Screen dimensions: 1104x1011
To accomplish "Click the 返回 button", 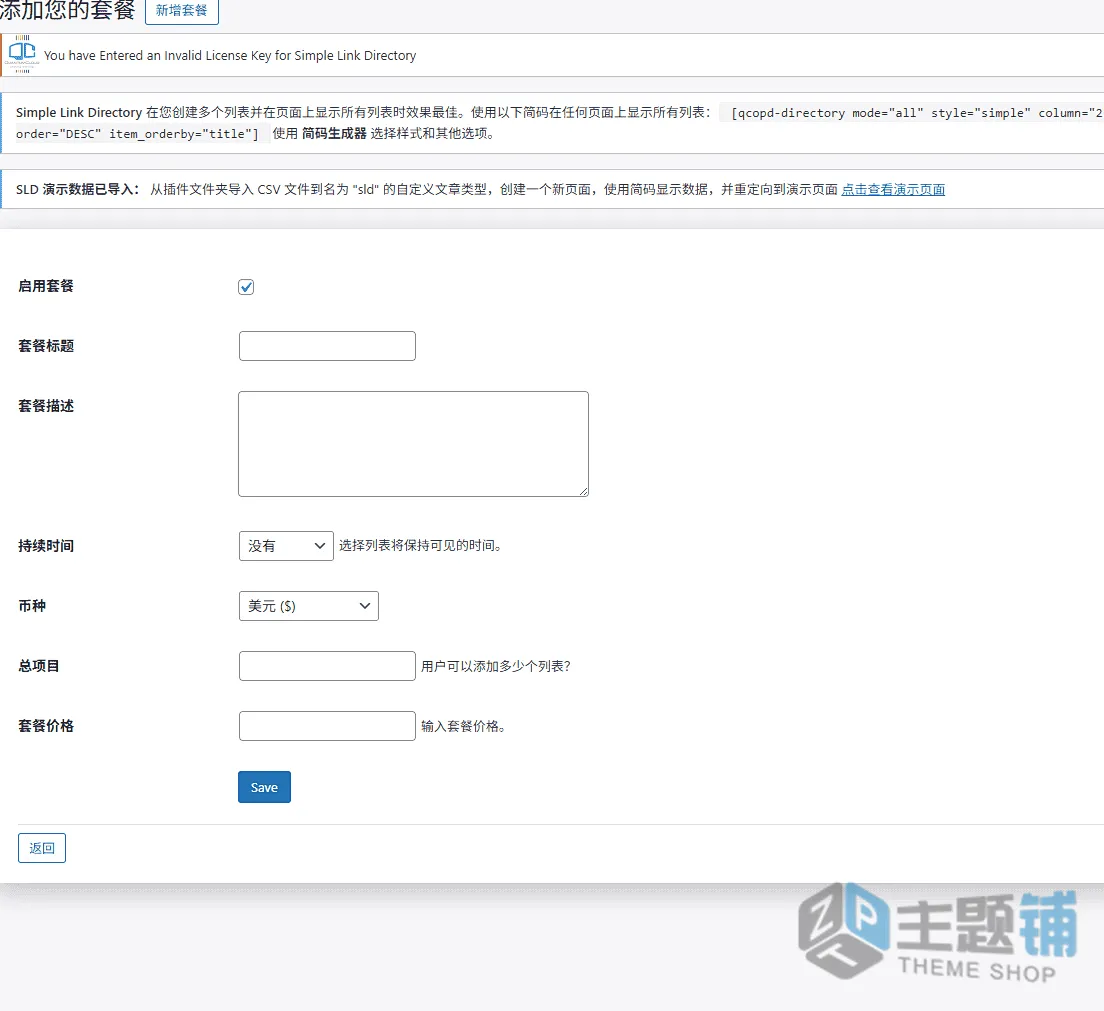I will pyautogui.click(x=42, y=848).
